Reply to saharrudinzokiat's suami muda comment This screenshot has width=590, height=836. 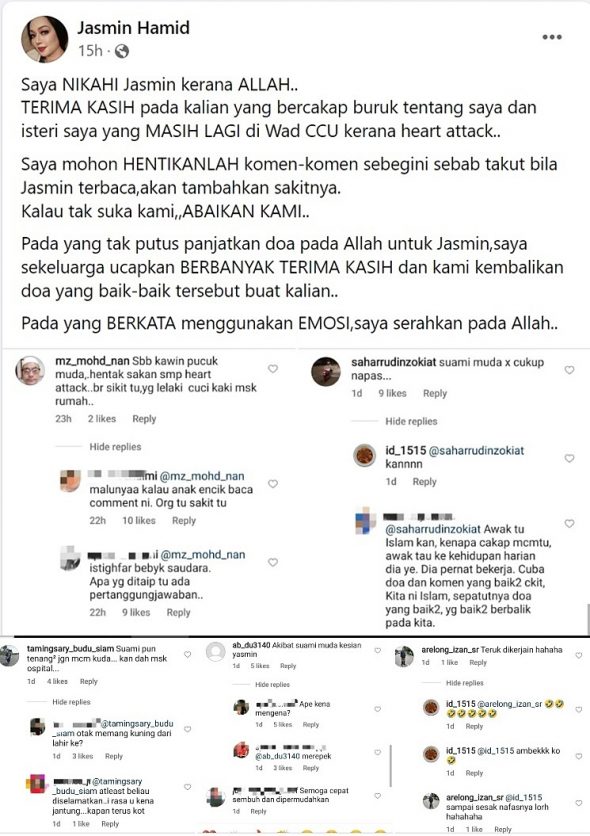point(435,393)
